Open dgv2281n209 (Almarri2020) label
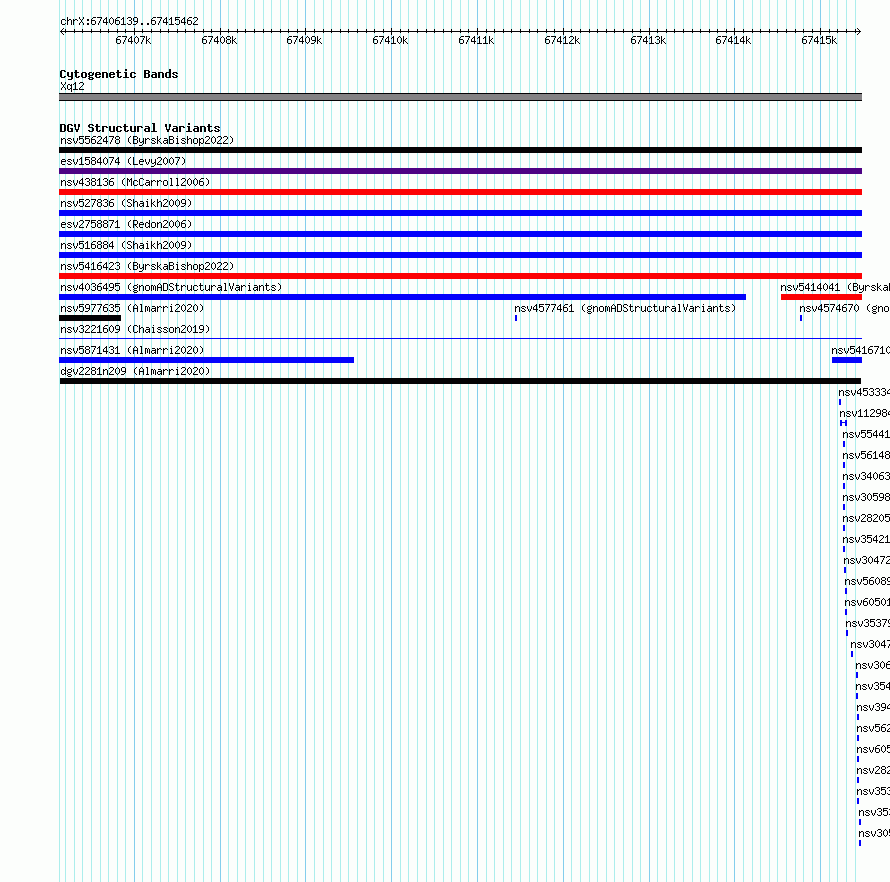 [135, 371]
